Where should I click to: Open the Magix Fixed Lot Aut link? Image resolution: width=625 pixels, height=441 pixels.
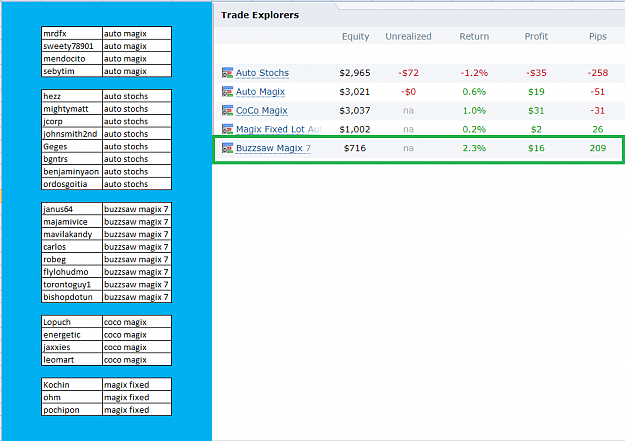point(279,129)
